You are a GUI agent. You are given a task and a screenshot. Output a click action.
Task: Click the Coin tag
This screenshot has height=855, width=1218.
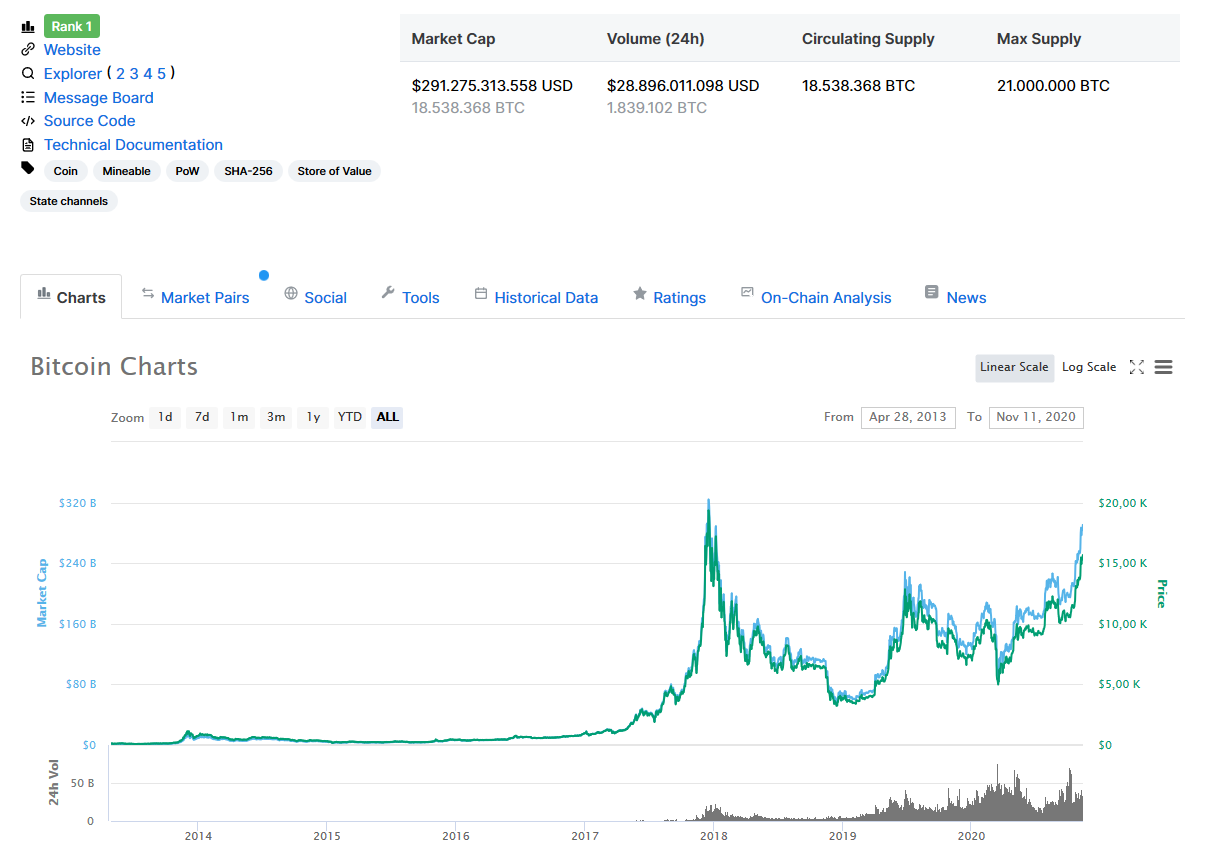tap(66, 171)
